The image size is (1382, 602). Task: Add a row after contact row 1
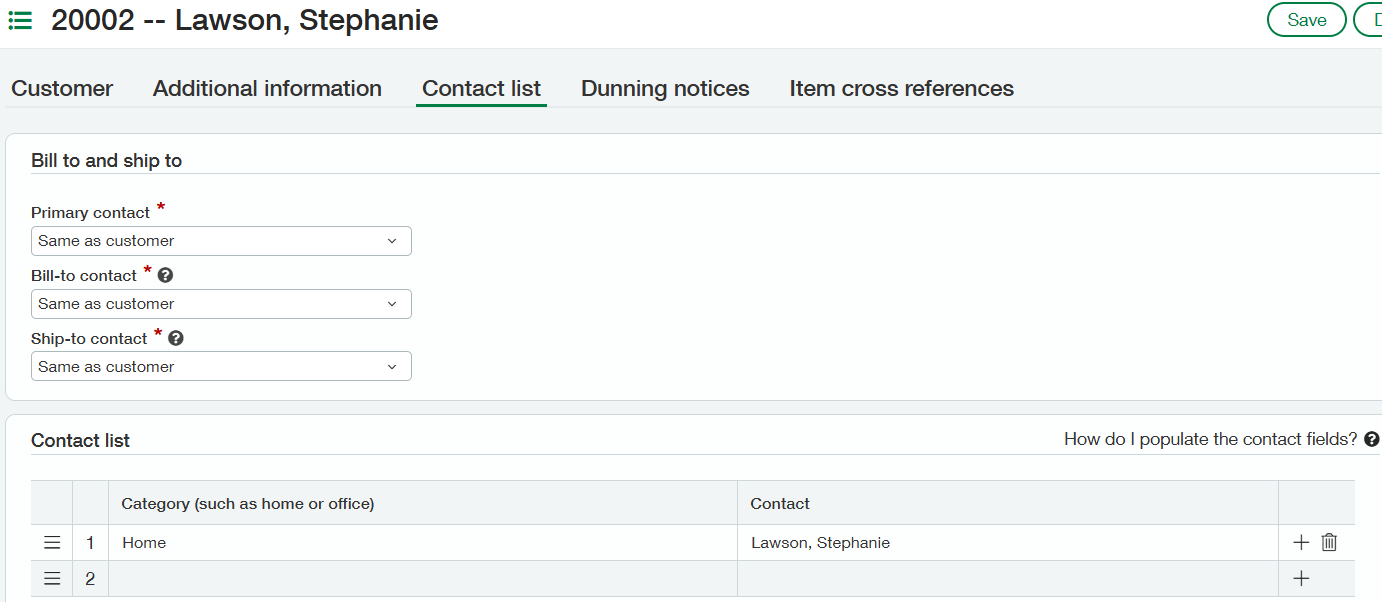pyautogui.click(x=1301, y=542)
